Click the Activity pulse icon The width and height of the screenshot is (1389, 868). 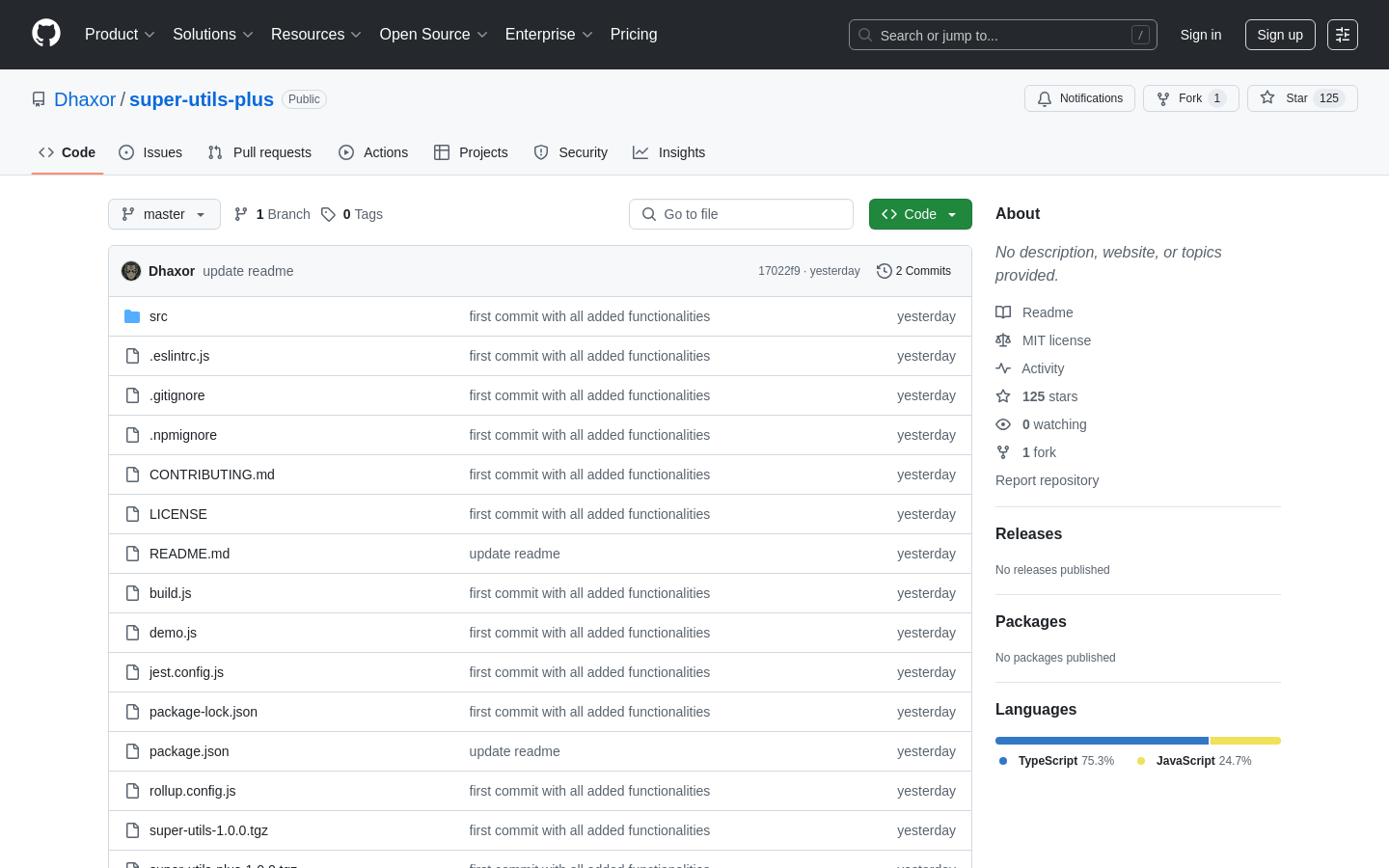coord(1003,368)
